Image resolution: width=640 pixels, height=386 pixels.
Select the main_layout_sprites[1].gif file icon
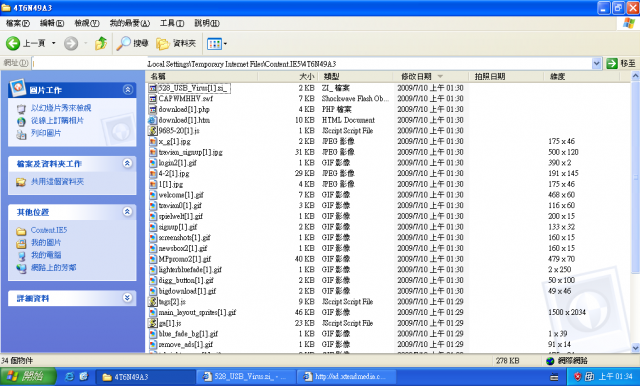[153, 313]
